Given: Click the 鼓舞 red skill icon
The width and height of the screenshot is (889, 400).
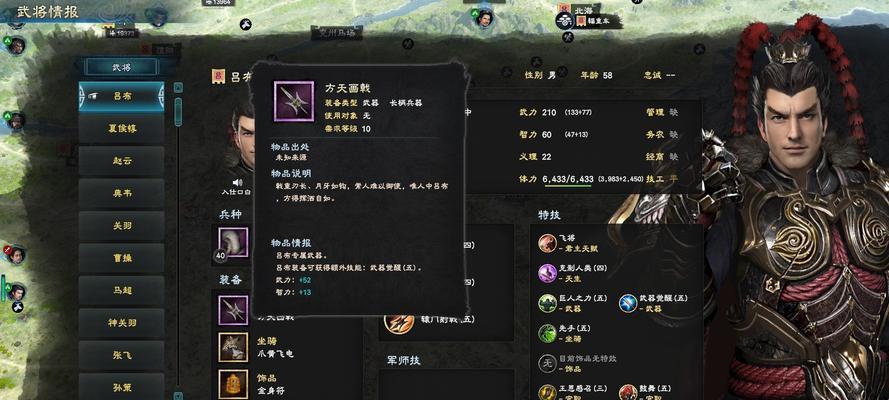Looking at the screenshot, I should [x=628, y=393].
